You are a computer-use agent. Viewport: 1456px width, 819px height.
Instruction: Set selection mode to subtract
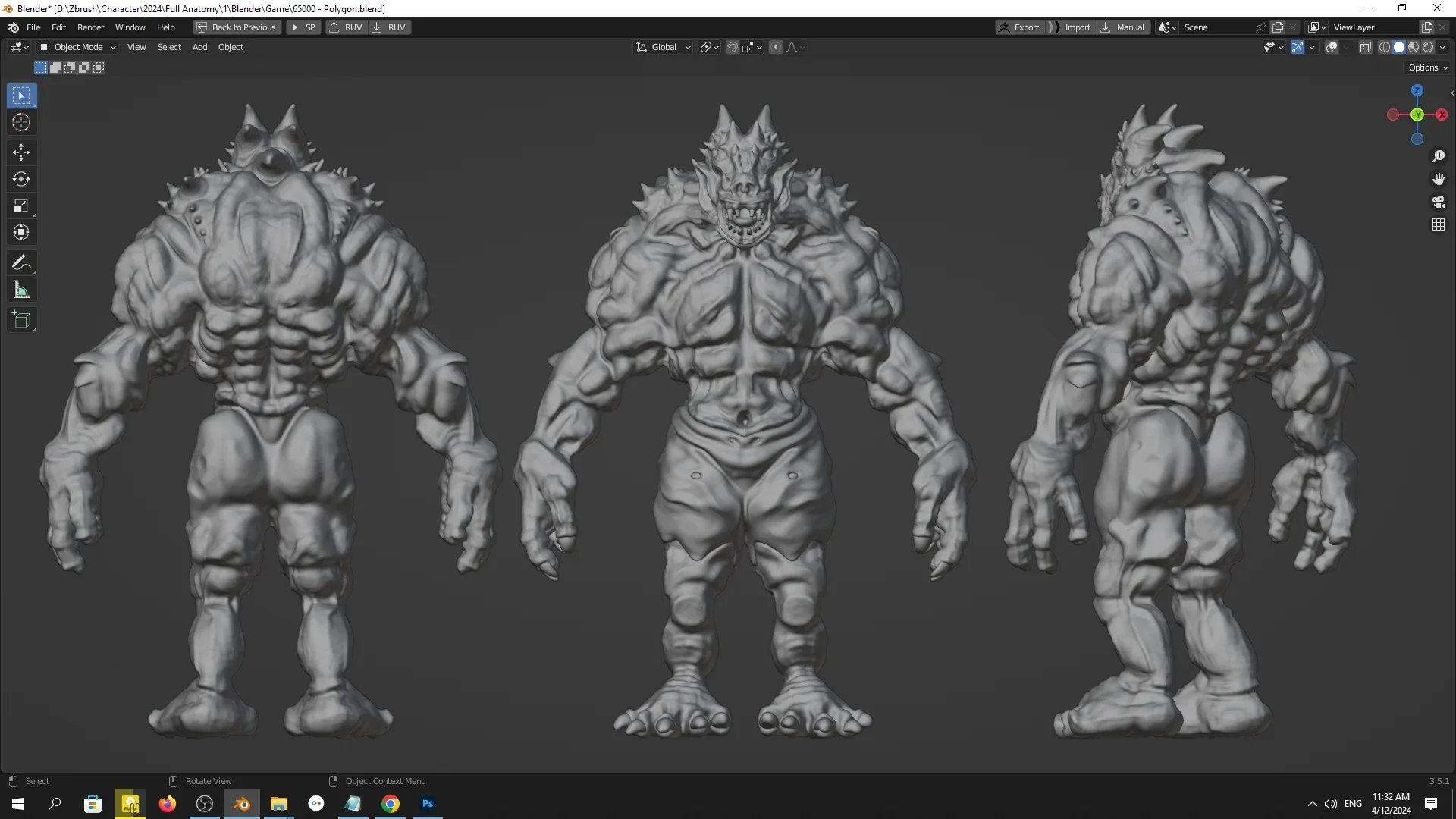[70, 67]
